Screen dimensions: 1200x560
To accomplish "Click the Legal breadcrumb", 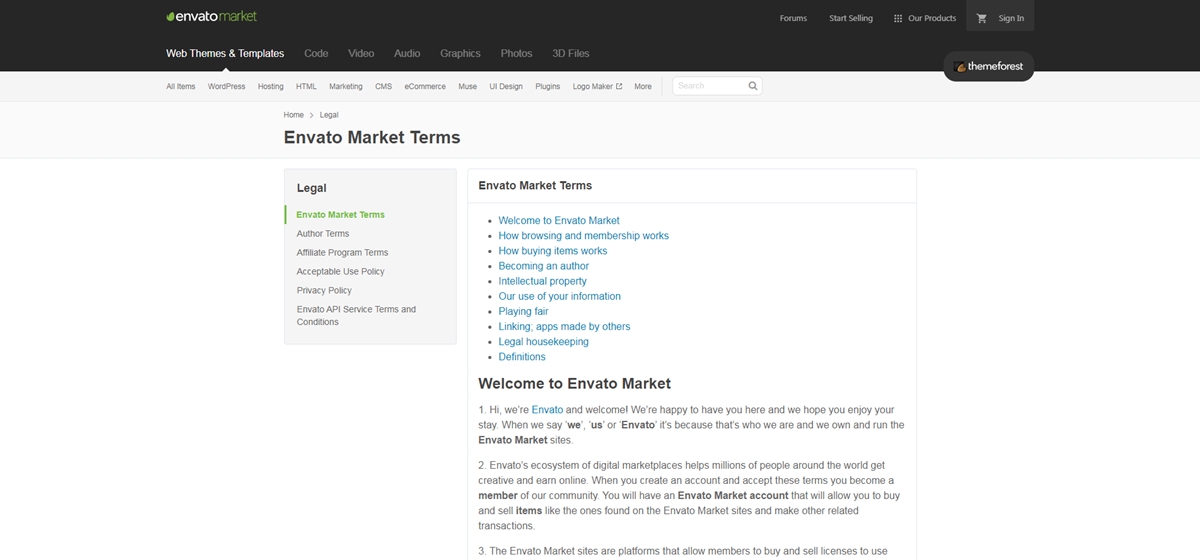I will click(329, 115).
